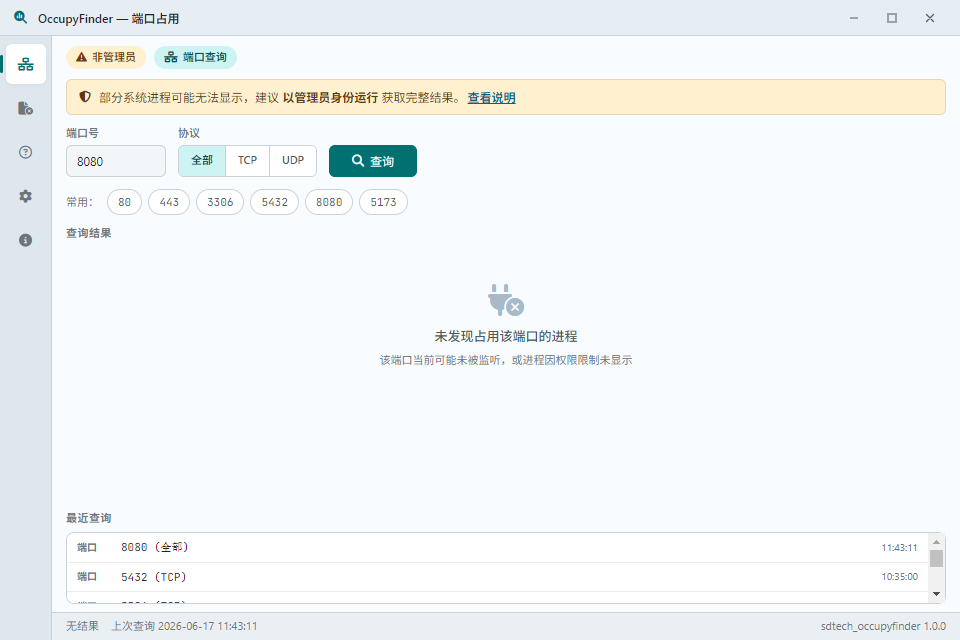
Task: Click the shield icon in the warning banner
Action: pyautogui.click(x=85, y=97)
